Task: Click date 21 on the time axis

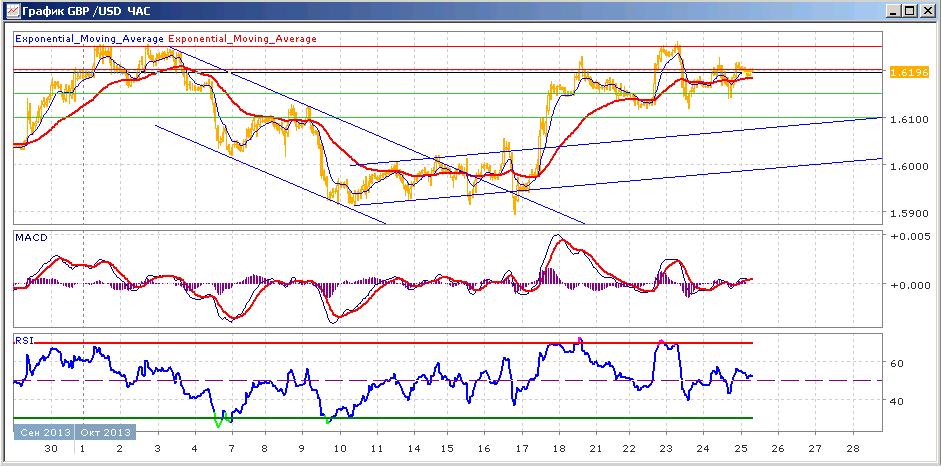Action: 595,449
